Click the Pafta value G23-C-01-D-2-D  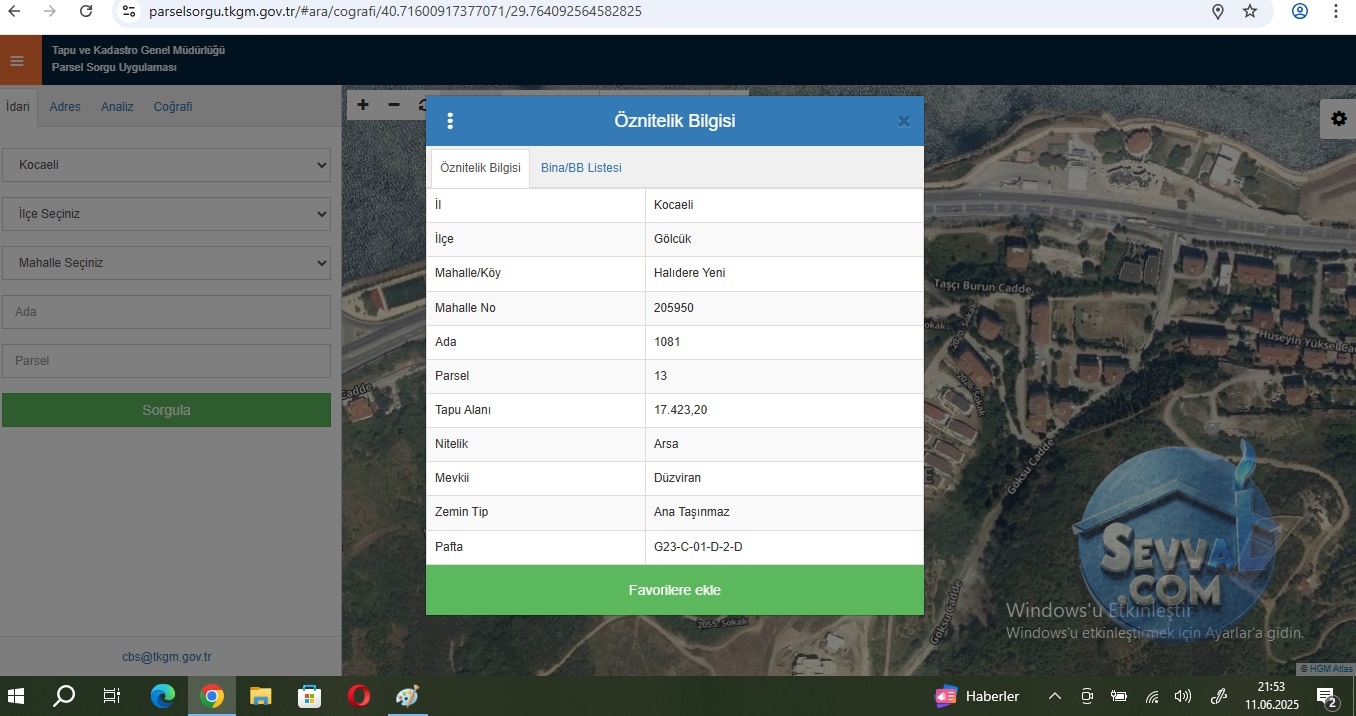pyautogui.click(x=698, y=547)
